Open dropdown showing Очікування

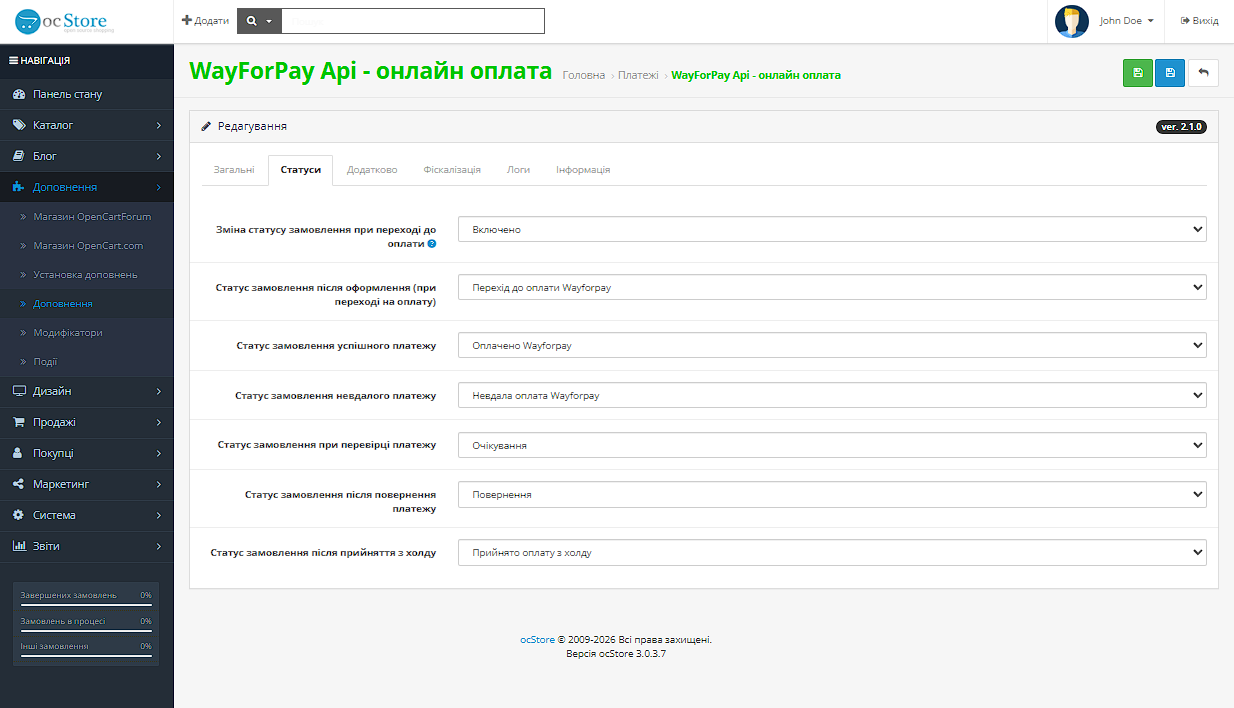832,445
